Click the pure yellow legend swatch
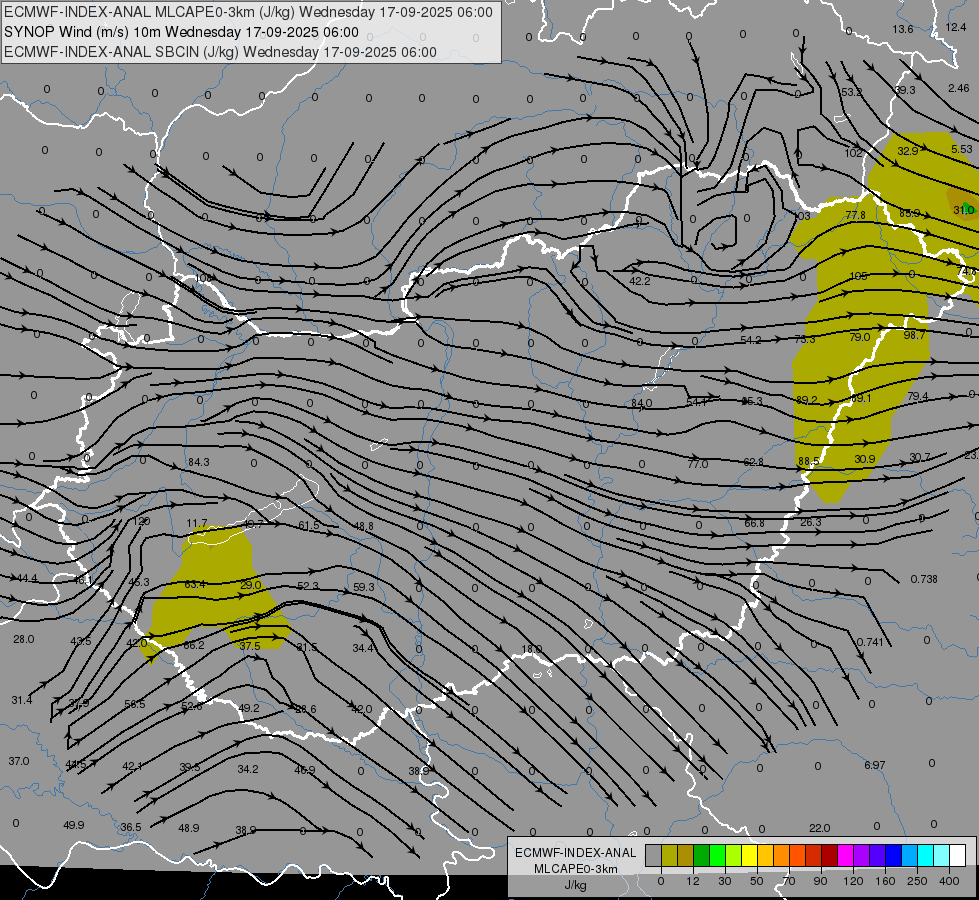The width and height of the screenshot is (979, 900). [750, 856]
